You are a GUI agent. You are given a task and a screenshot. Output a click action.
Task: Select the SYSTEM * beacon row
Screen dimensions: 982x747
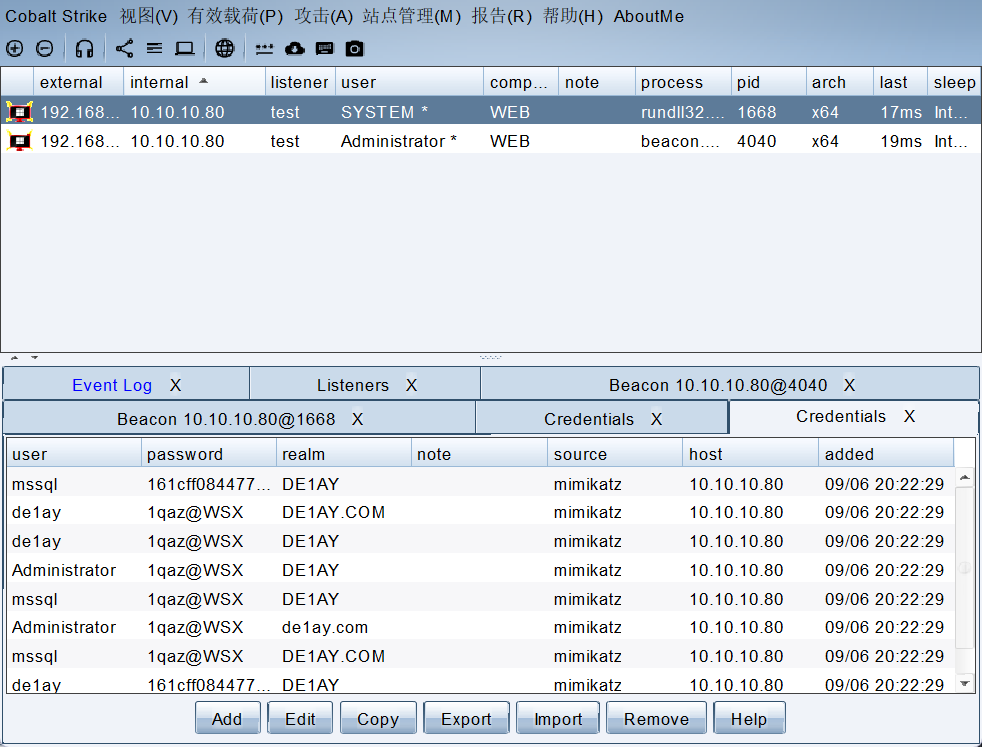[490, 112]
